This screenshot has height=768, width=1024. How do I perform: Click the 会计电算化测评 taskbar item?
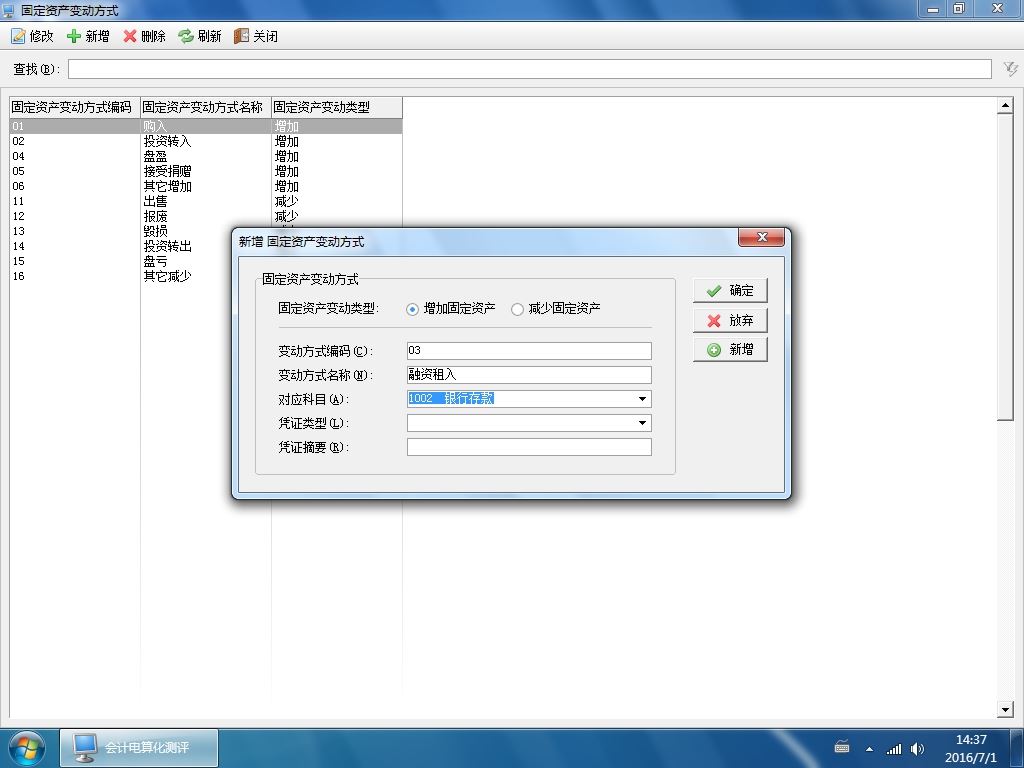[139, 748]
